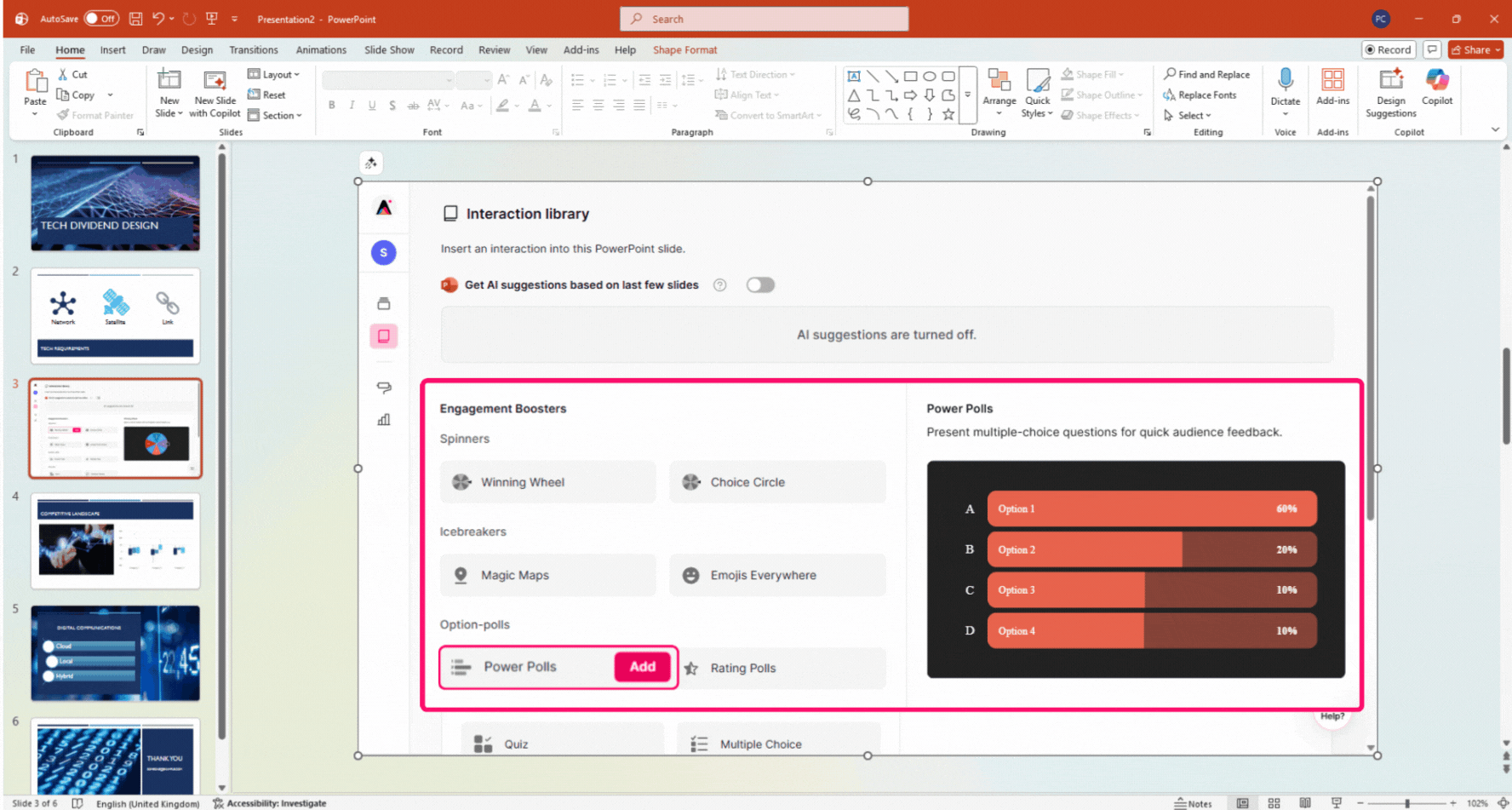
Task: Click the Comments icon near Share
Action: click(x=1432, y=49)
